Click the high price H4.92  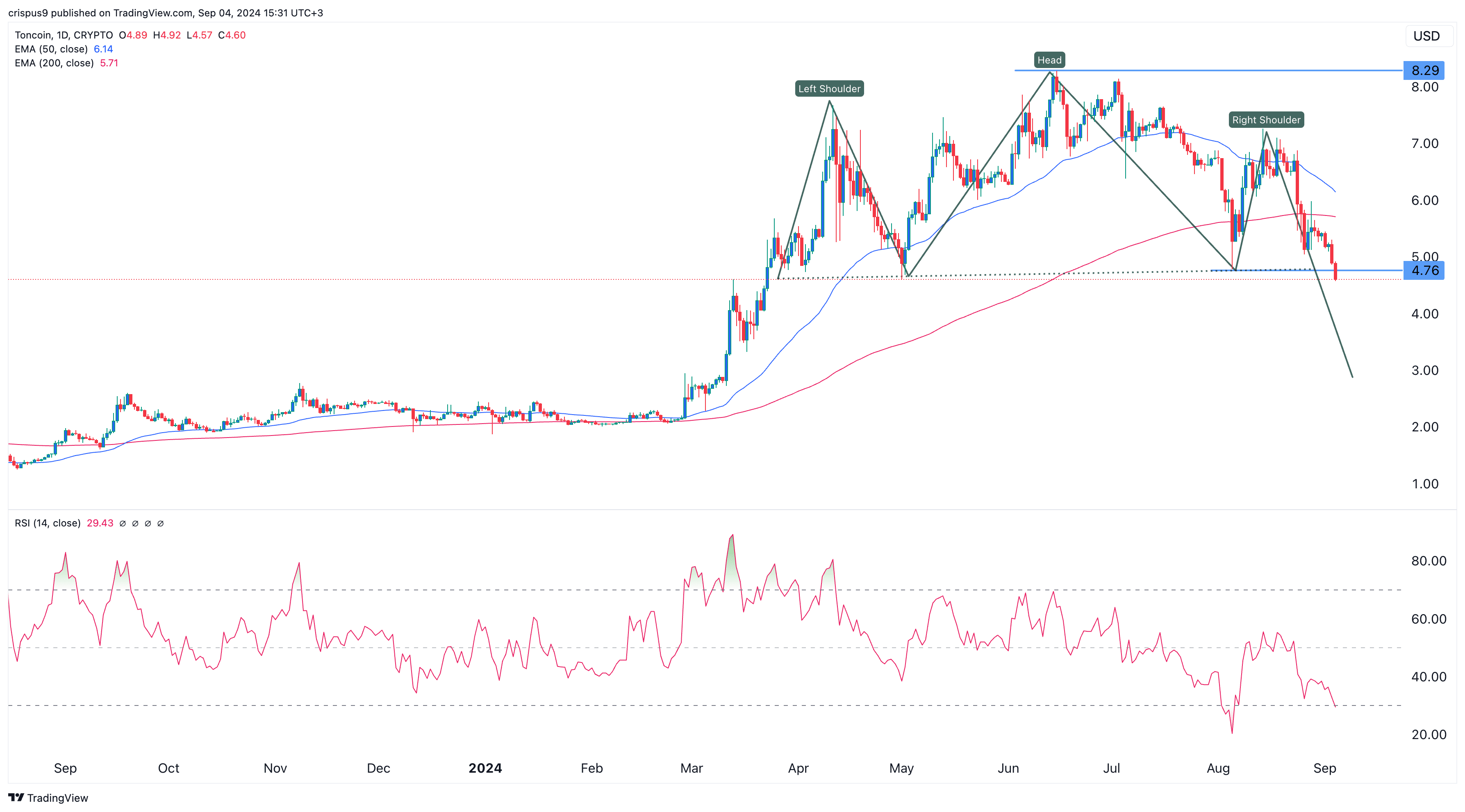pyautogui.click(x=167, y=35)
